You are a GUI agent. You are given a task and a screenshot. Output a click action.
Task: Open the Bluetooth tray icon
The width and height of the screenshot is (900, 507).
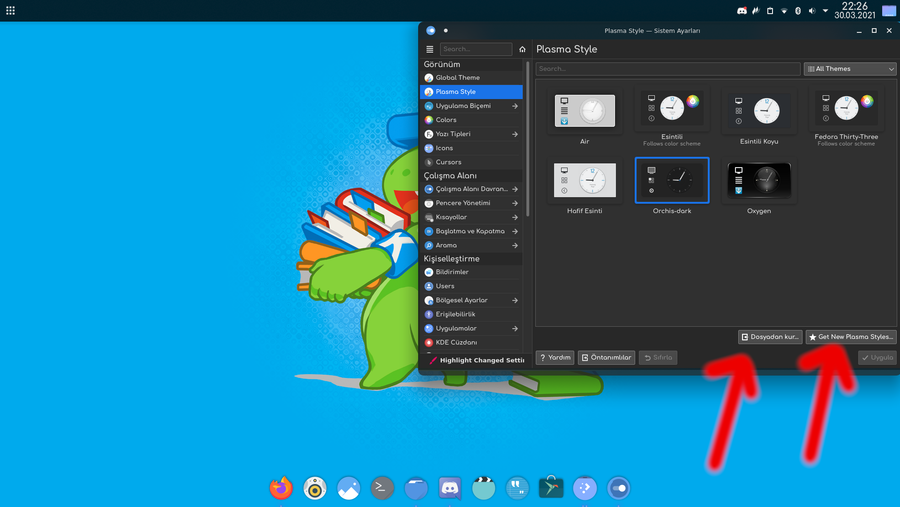[x=798, y=11]
